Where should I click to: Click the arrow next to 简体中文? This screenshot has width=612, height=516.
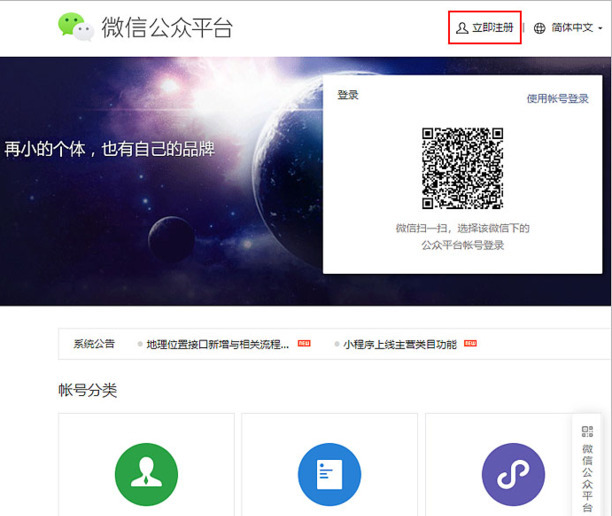(600, 29)
